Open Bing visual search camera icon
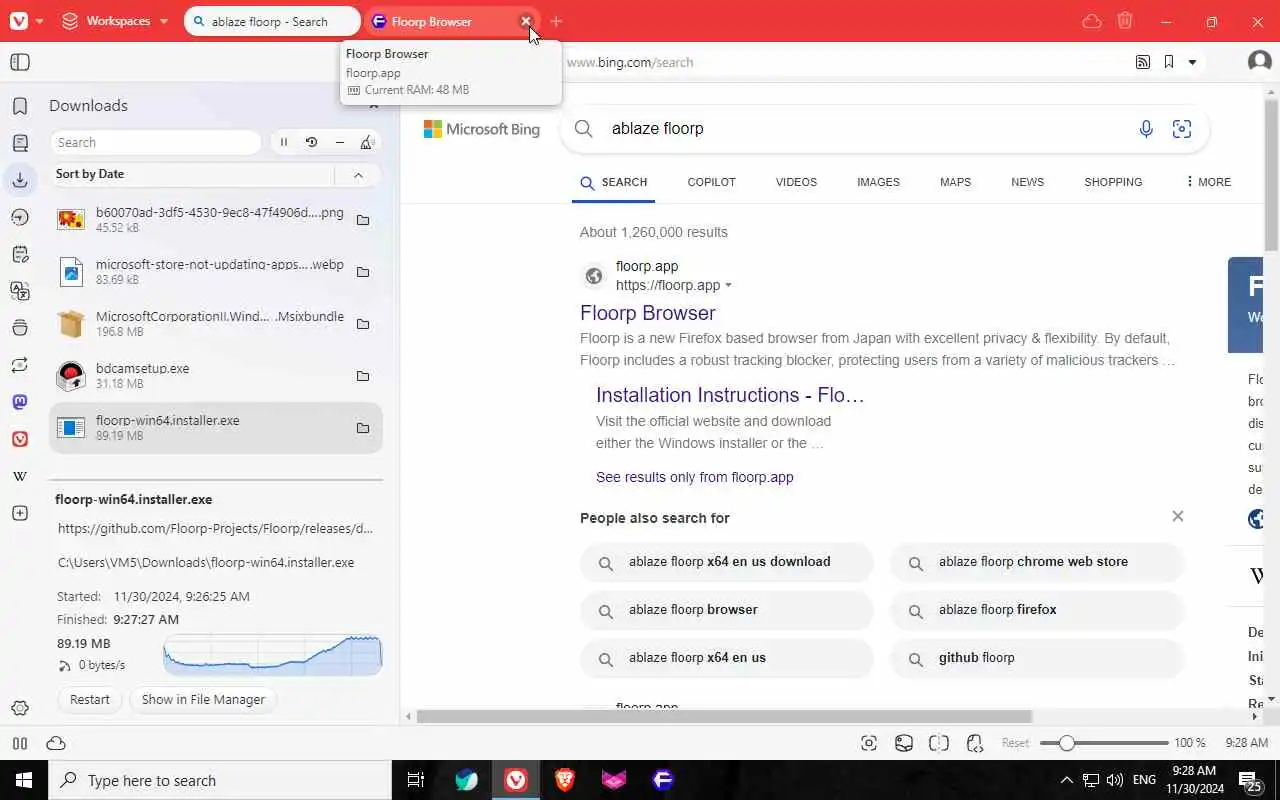Screen dimensions: 1280x800 [x=1182, y=129]
